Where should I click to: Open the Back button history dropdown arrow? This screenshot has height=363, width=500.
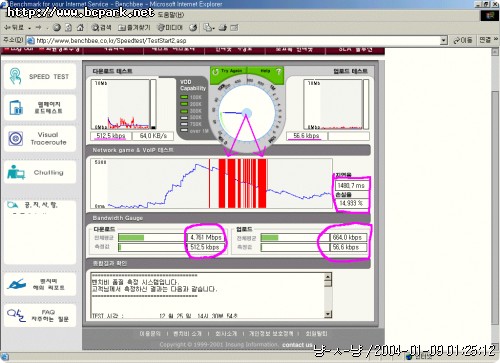30,28
